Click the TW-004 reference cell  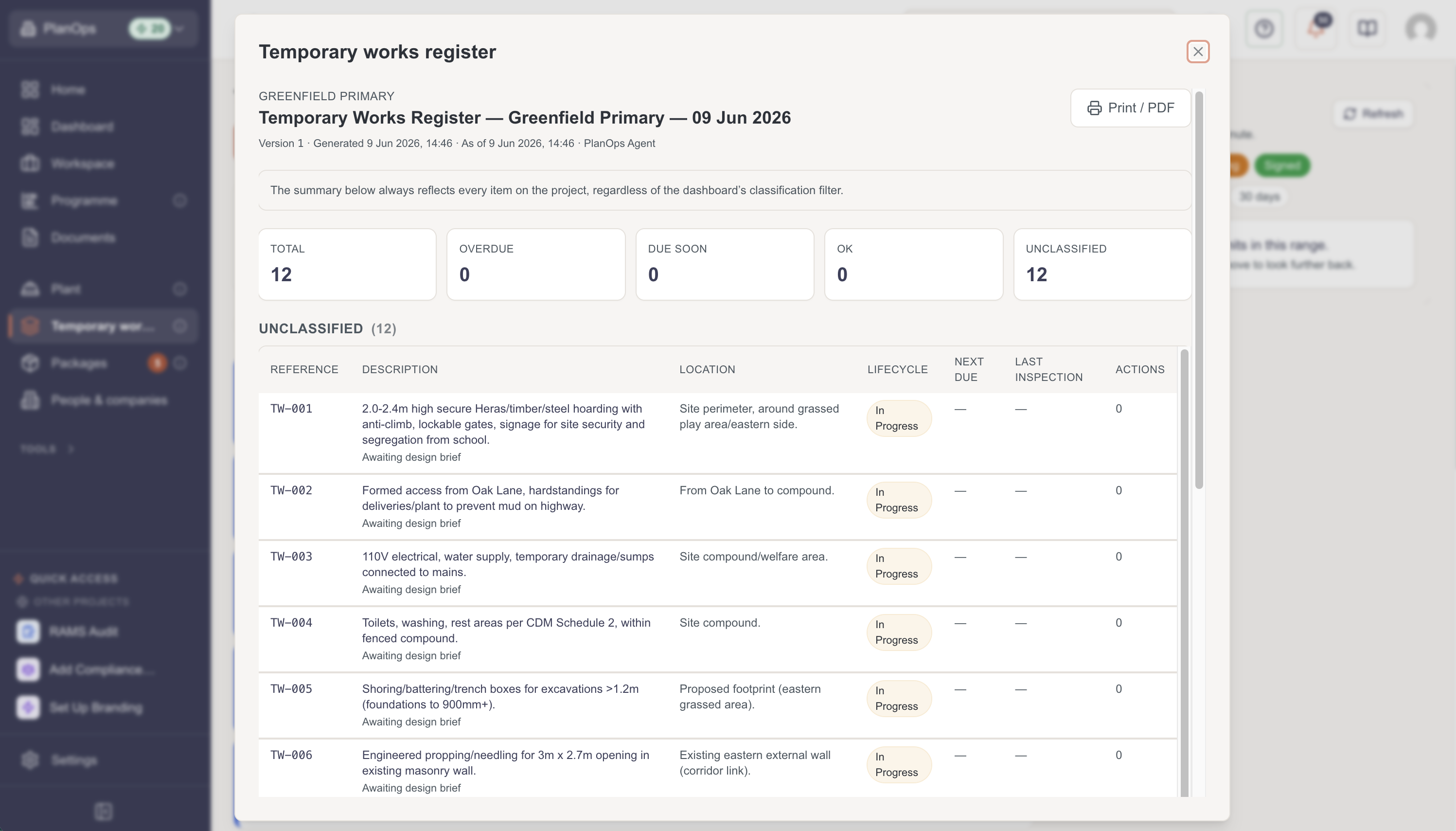pos(291,623)
